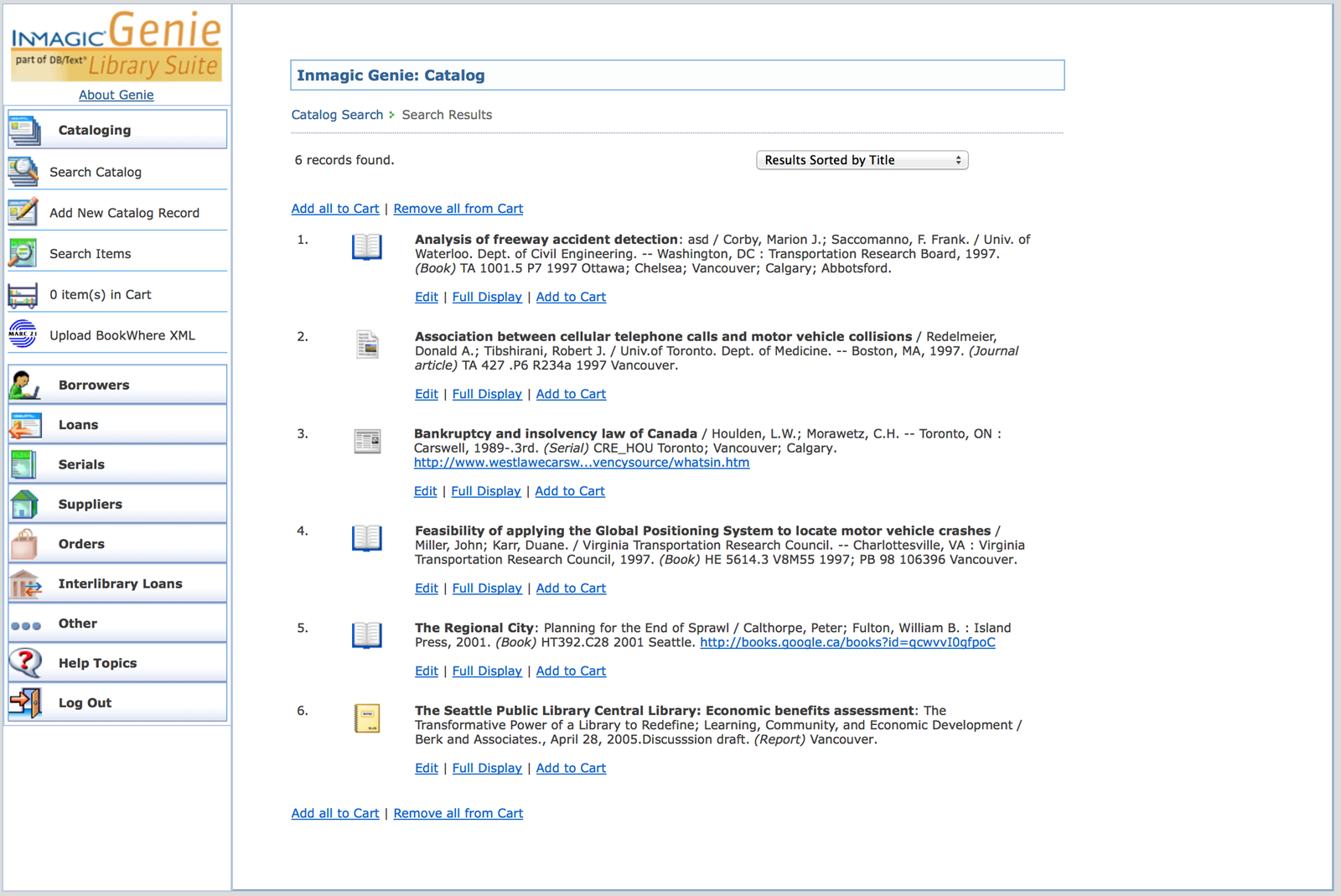Click the top Add all to Cart link
Viewport: 1341px width, 896px height.
pos(335,209)
